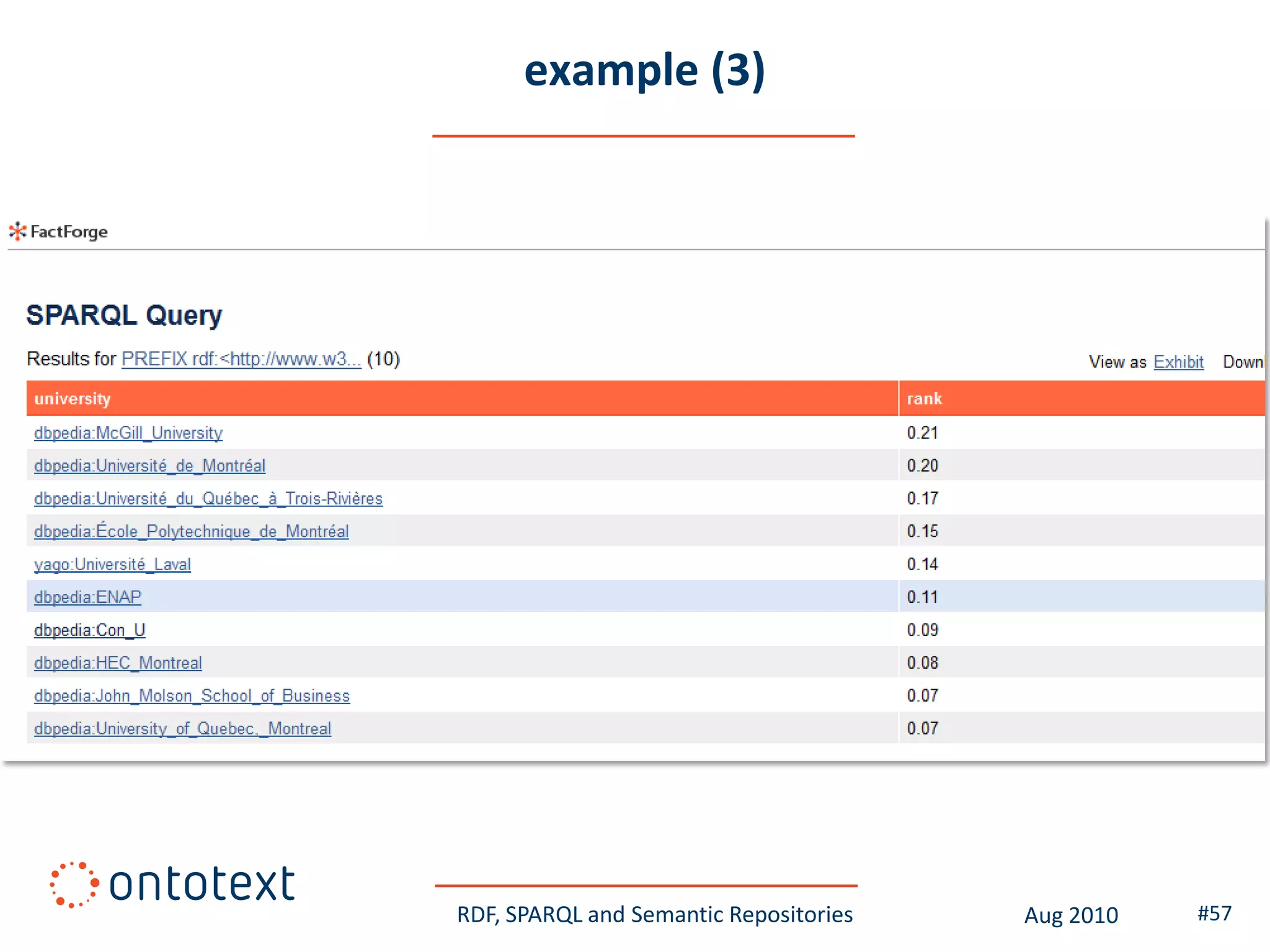Select rank 0.07 in John Molson row
Viewport: 1270px width, 952px height.
[922, 695]
